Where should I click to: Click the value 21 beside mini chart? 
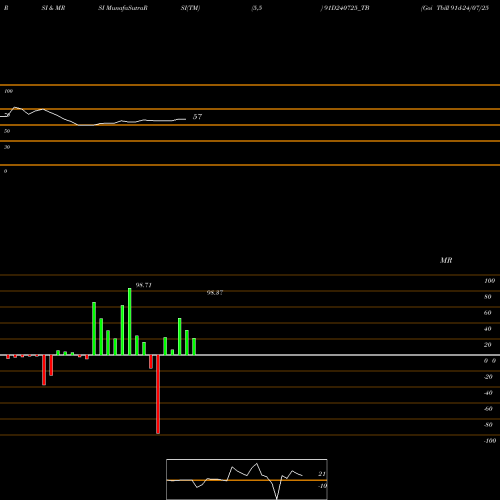[322, 474]
